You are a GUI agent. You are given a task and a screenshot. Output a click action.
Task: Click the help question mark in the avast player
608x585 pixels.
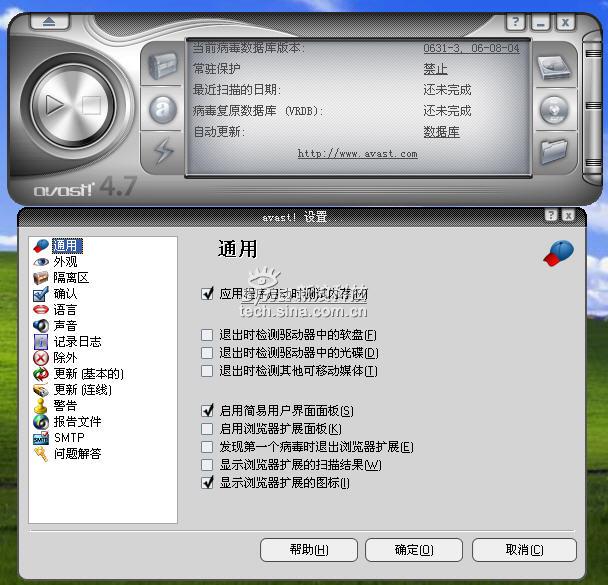point(515,21)
